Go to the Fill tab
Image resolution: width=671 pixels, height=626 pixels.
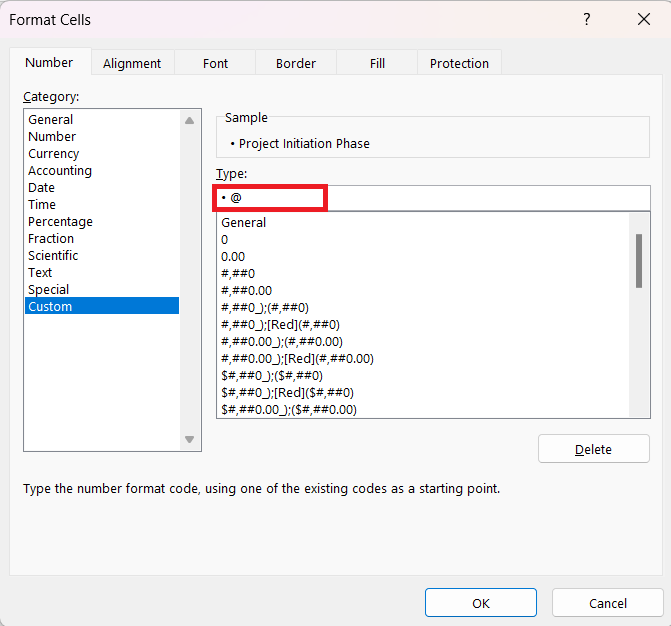(x=377, y=63)
